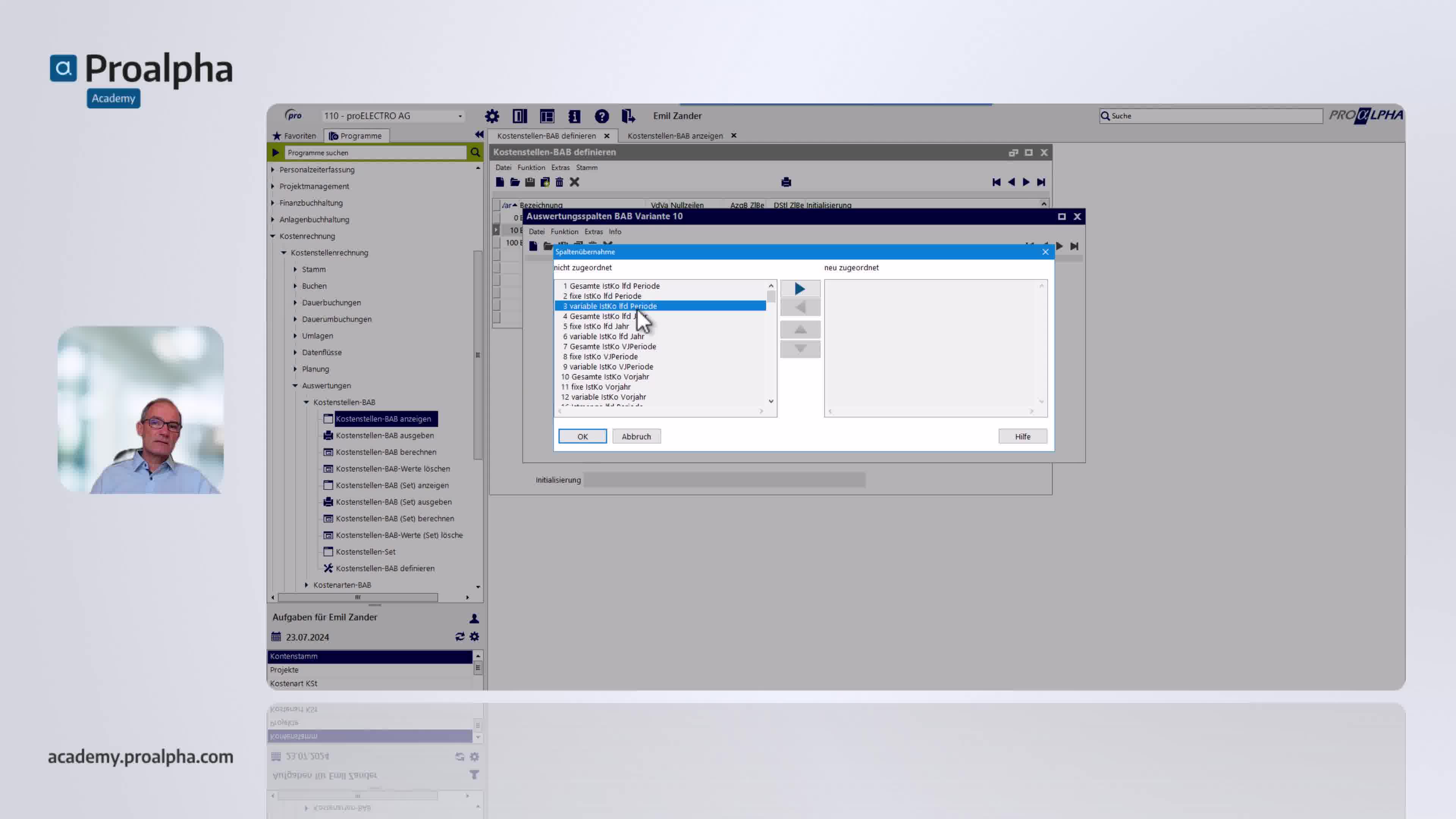Jump to last record navigation icon

(x=1040, y=182)
